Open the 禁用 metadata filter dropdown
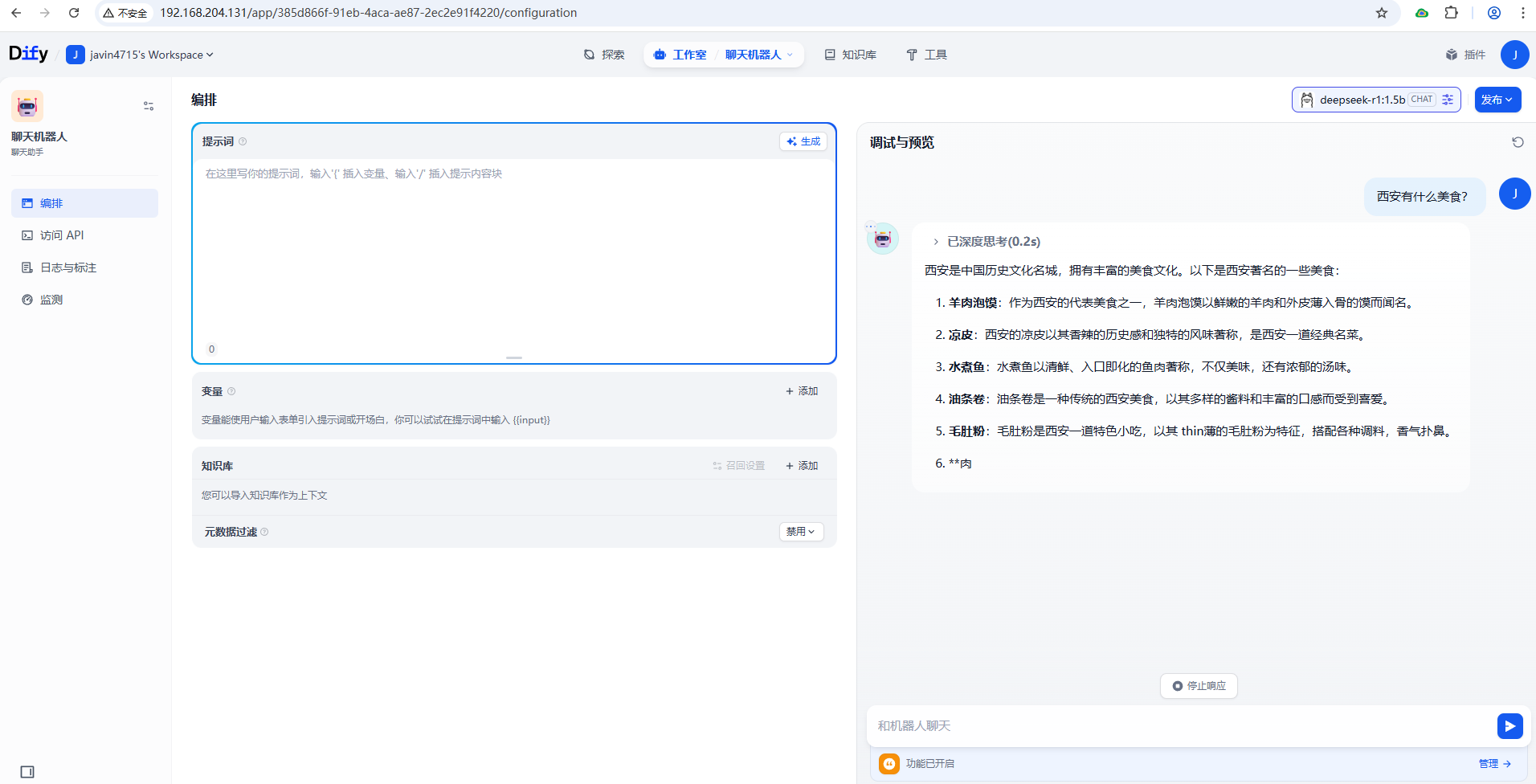This screenshot has width=1536, height=784. [x=801, y=532]
